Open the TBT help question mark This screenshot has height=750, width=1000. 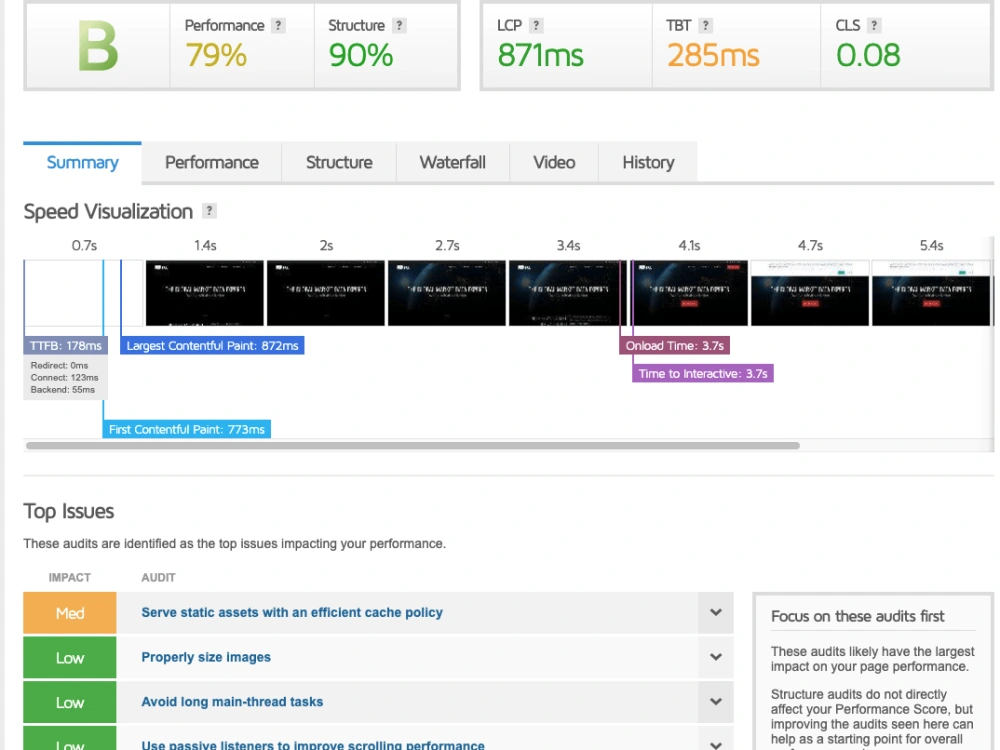point(705,26)
